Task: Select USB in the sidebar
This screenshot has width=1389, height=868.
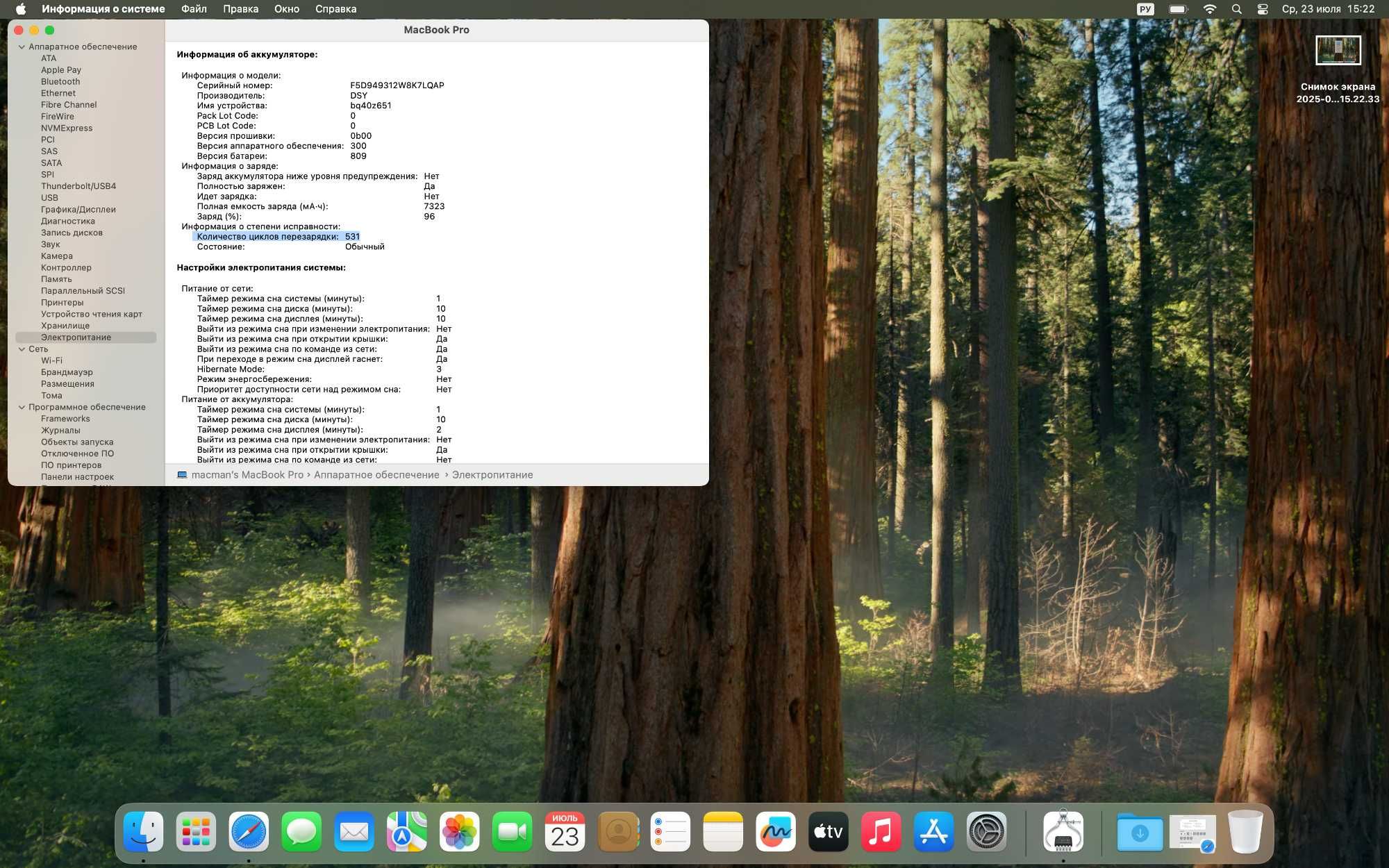Action: coord(49,198)
